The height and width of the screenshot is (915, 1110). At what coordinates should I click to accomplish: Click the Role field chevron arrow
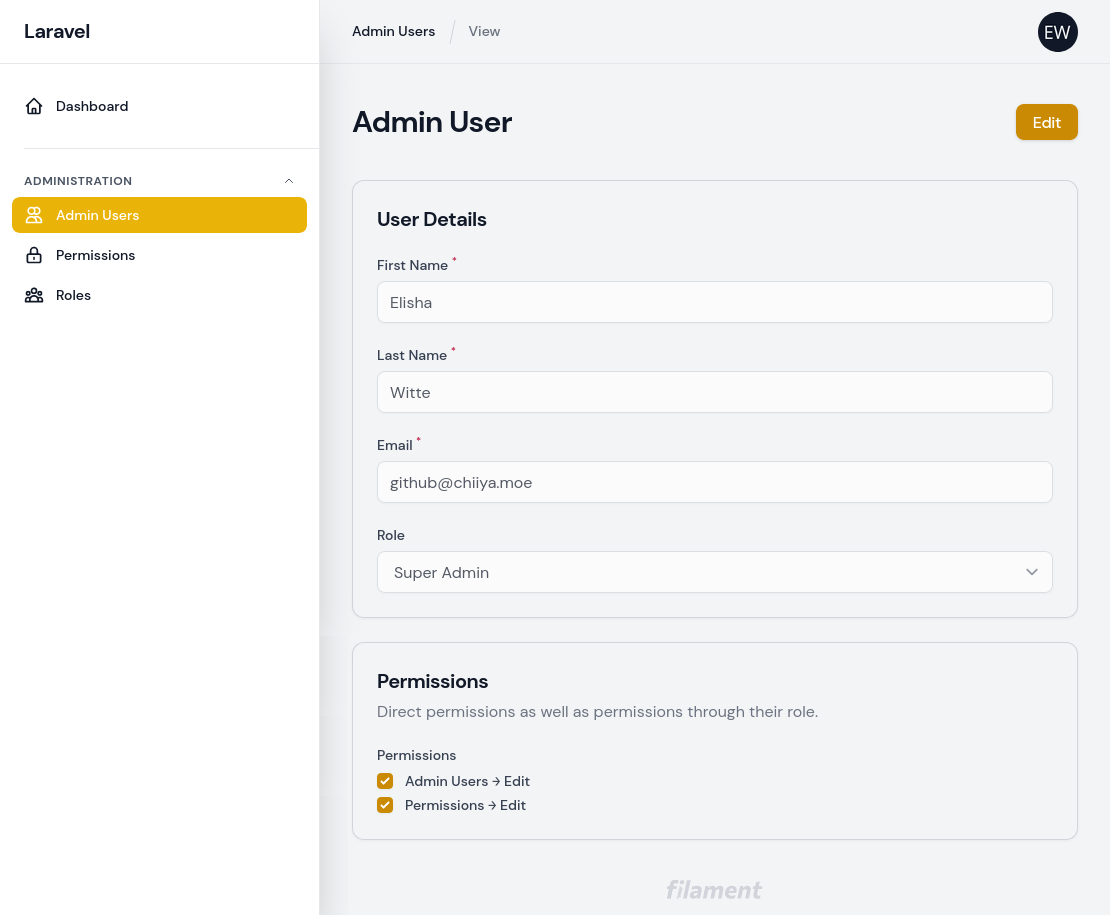point(1031,572)
